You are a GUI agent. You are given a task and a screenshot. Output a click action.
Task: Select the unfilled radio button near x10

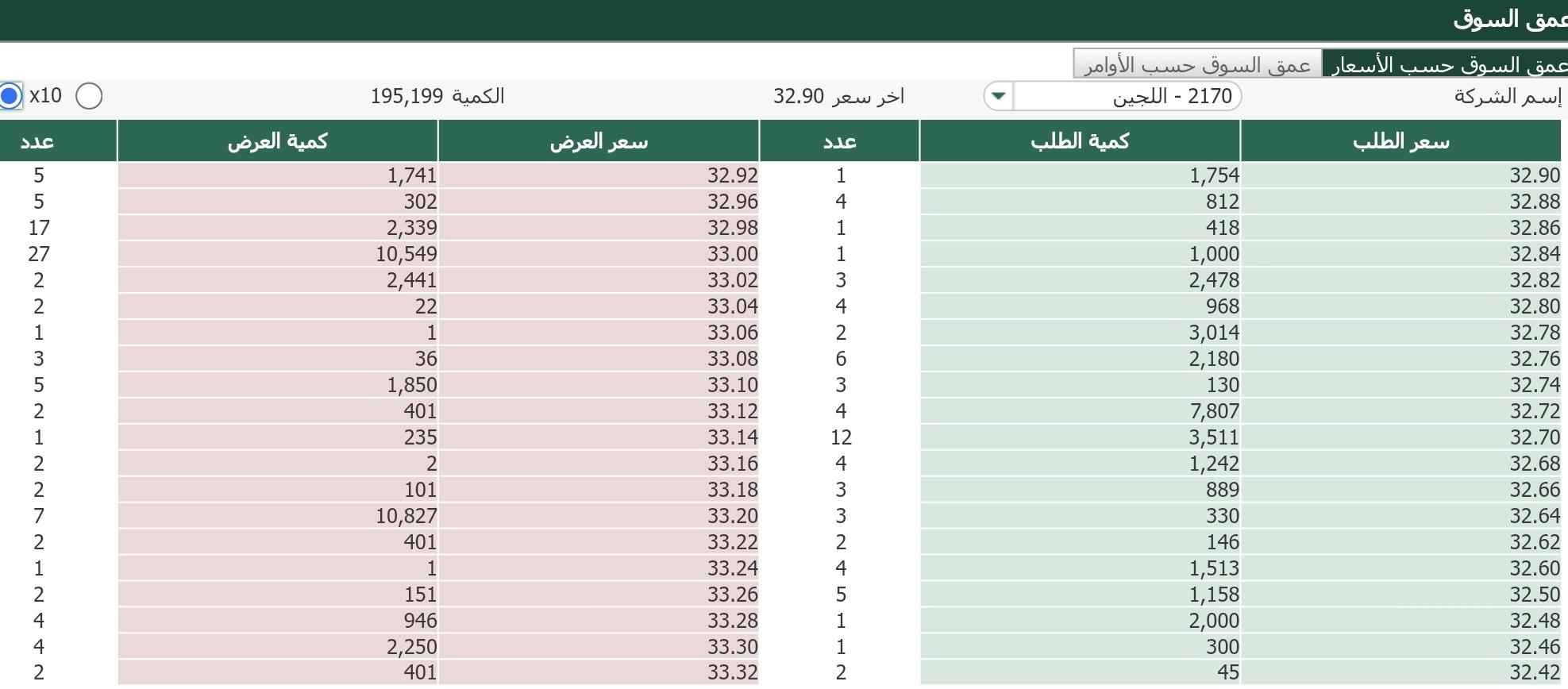pos(89,96)
